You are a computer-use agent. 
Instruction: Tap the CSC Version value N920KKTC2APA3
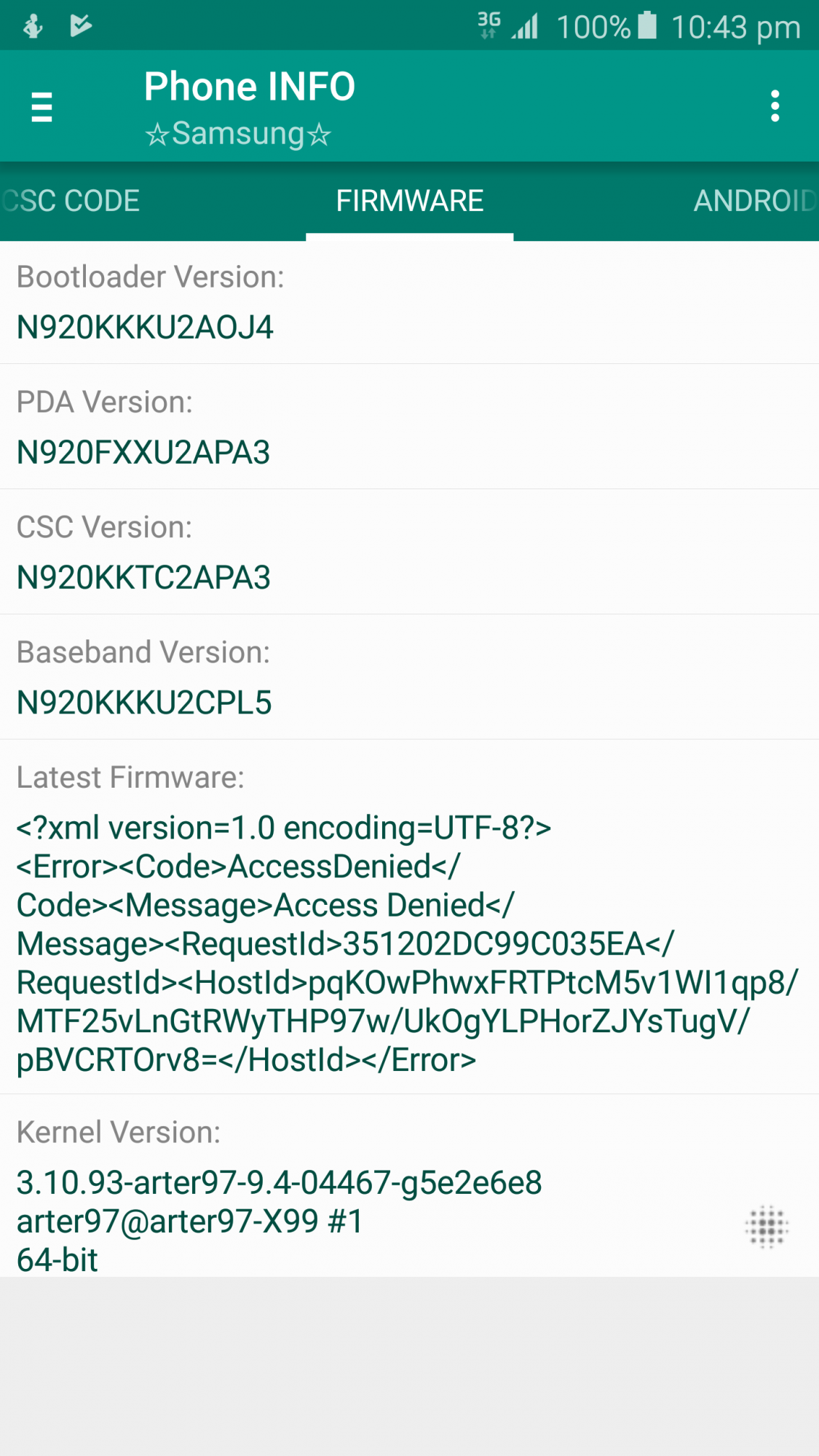tap(143, 577)
